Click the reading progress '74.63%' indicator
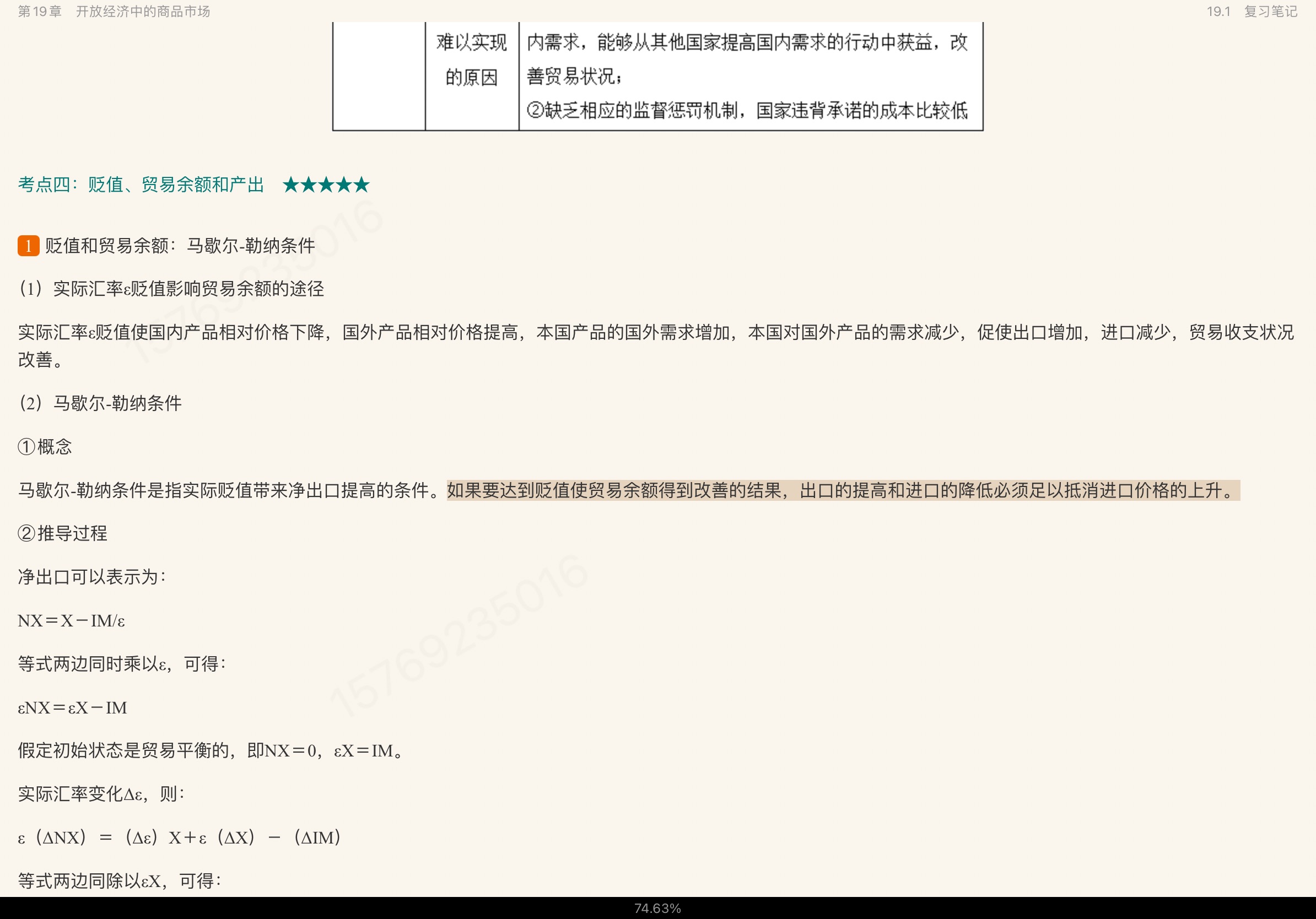The width and height of the screenshot is (1316, 919). click(x=657, y=909)
